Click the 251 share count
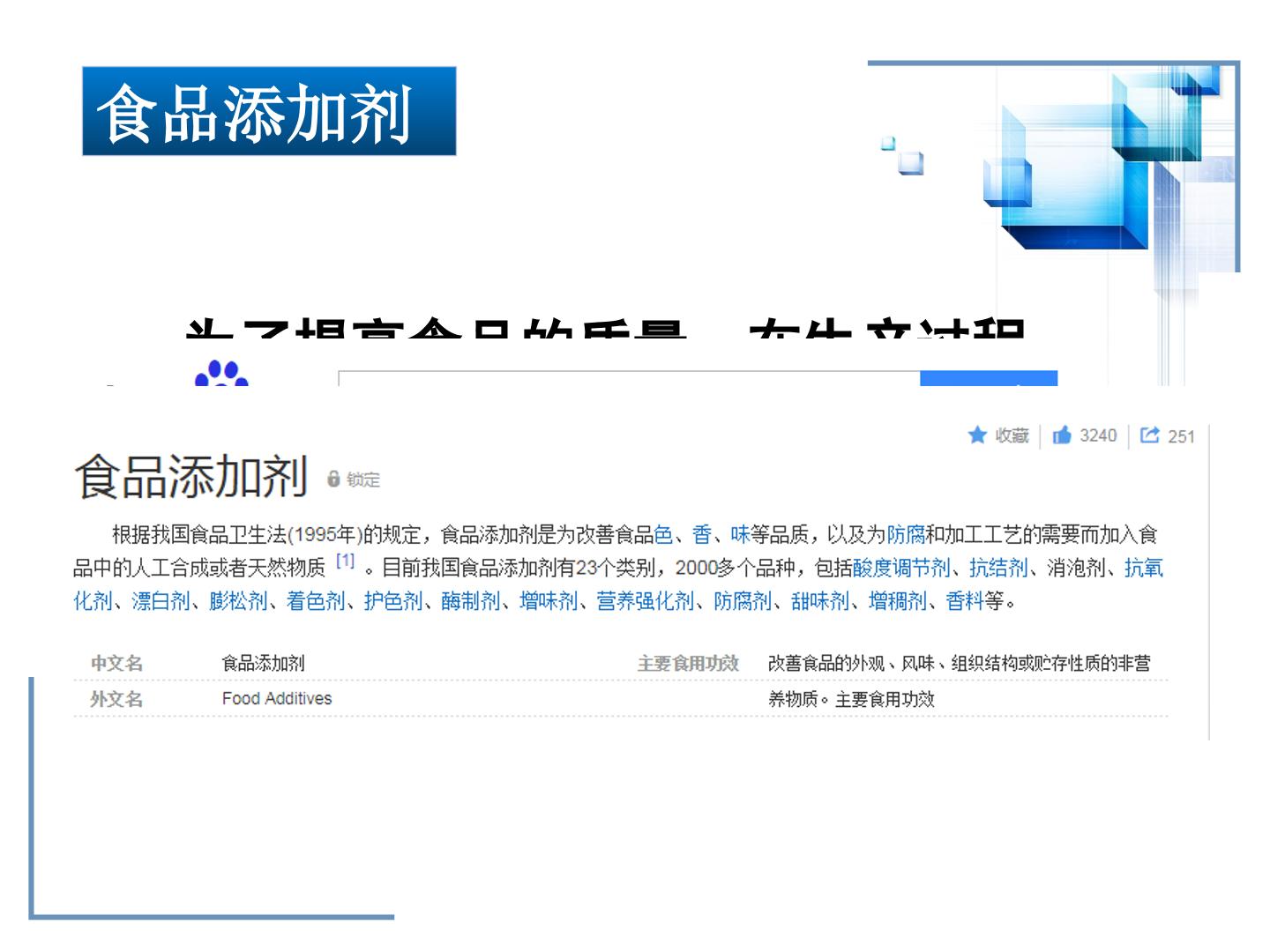 (x=1181, y=435)
